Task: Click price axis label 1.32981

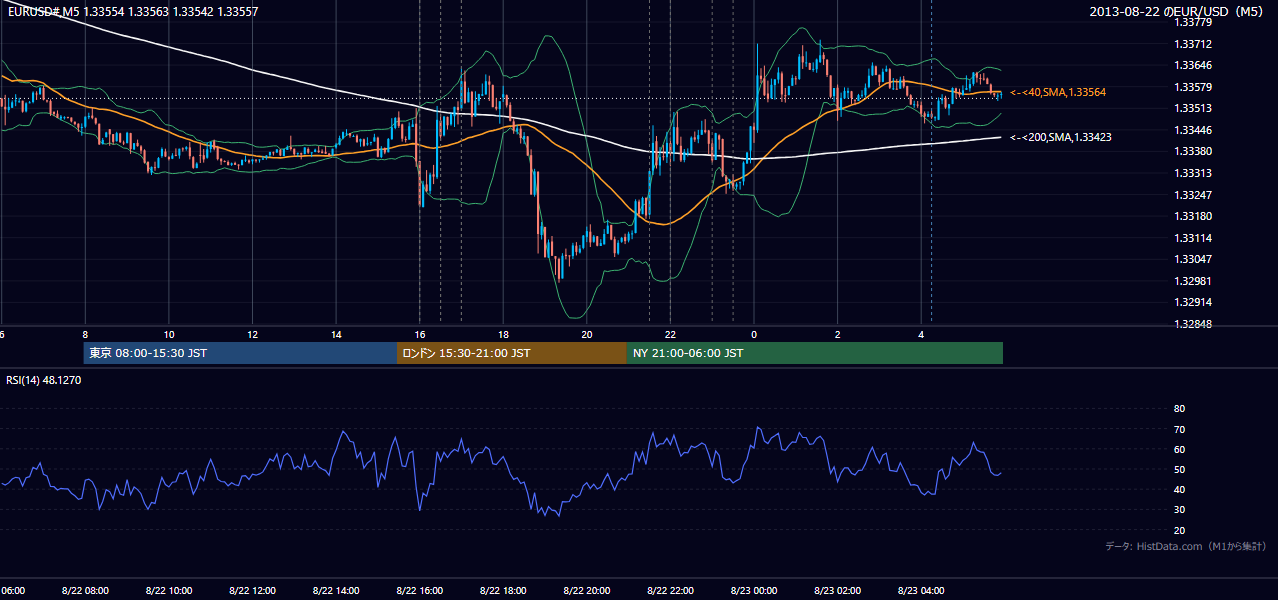Action: coord(1192,281)
